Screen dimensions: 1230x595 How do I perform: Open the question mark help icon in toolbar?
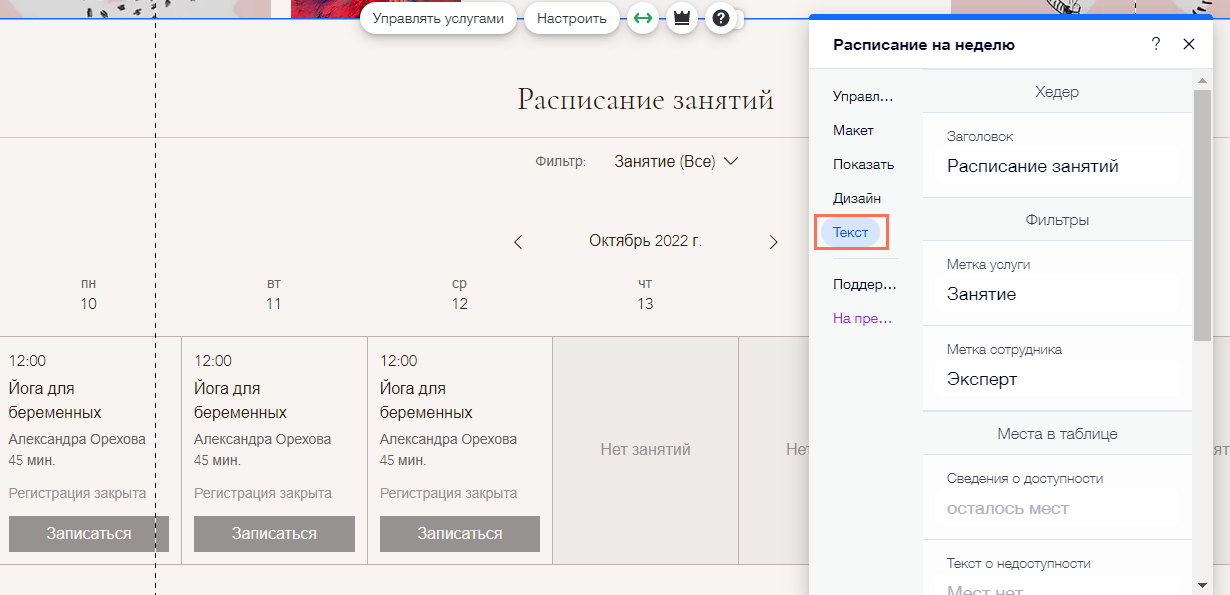(x=720, y=19)
